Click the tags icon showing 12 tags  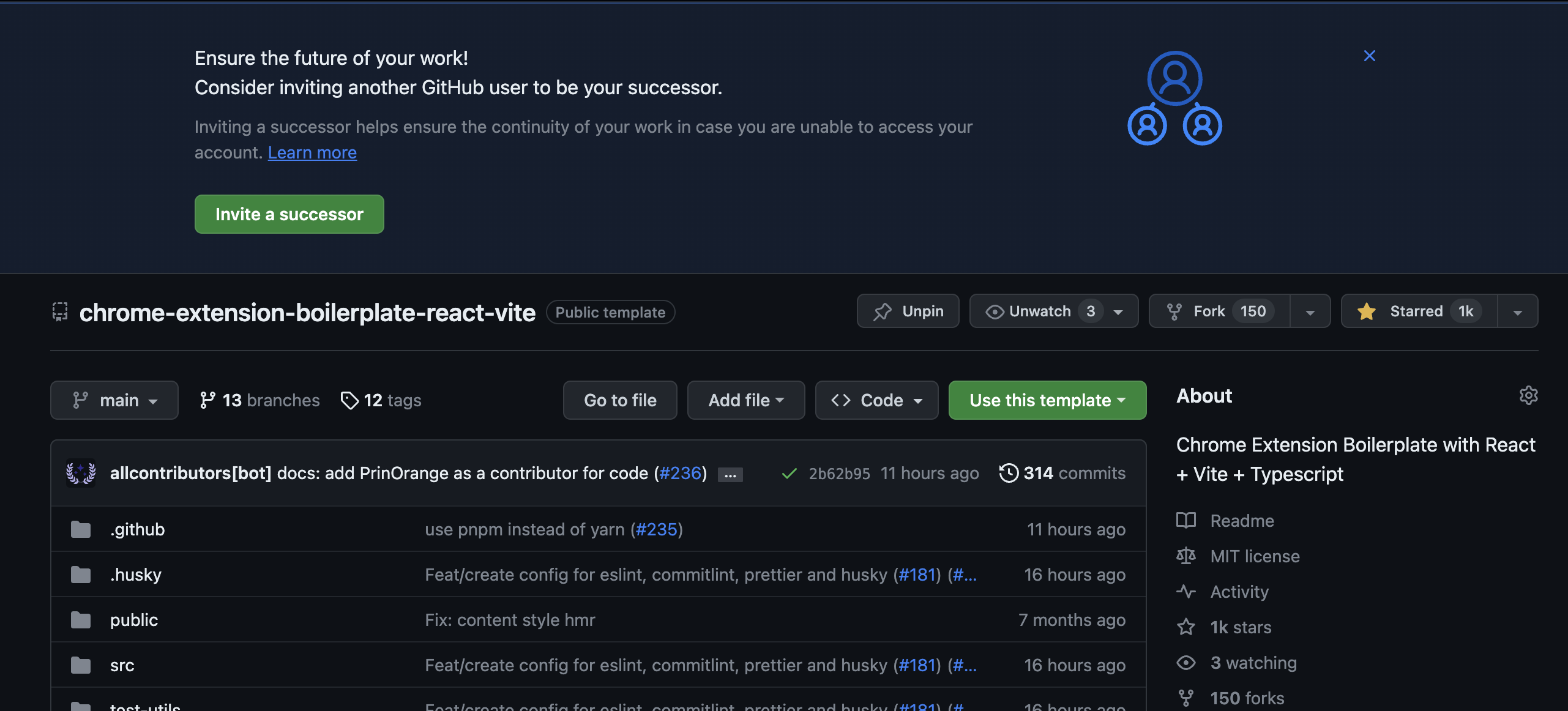(349, 400)
